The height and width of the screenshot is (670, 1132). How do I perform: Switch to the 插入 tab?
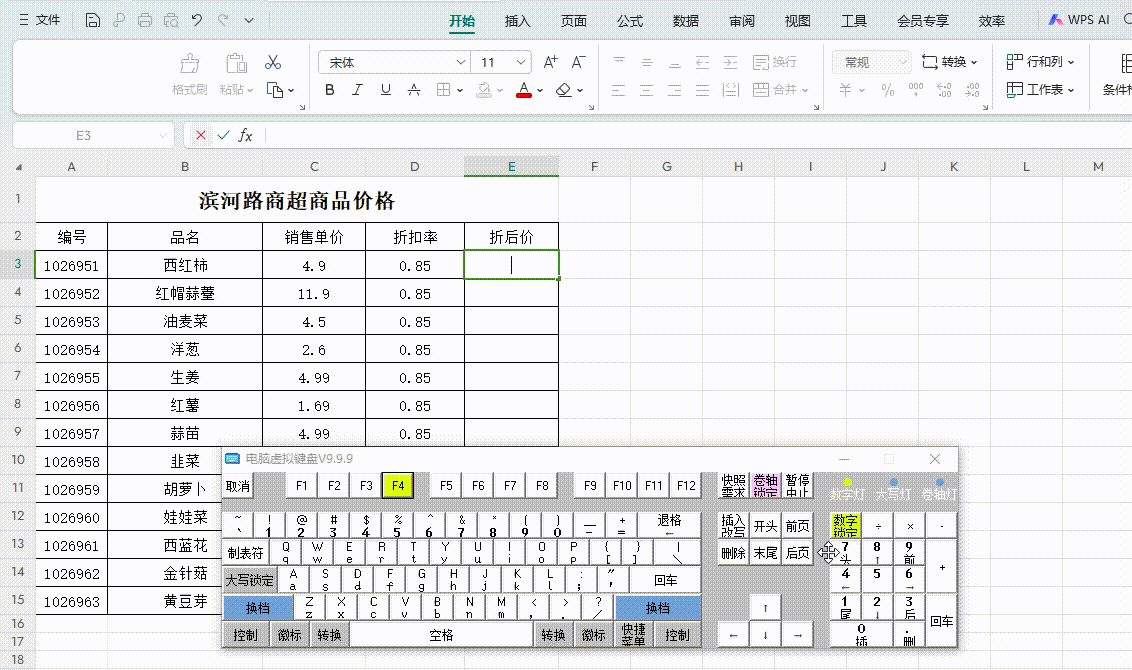tap(518, 21)
